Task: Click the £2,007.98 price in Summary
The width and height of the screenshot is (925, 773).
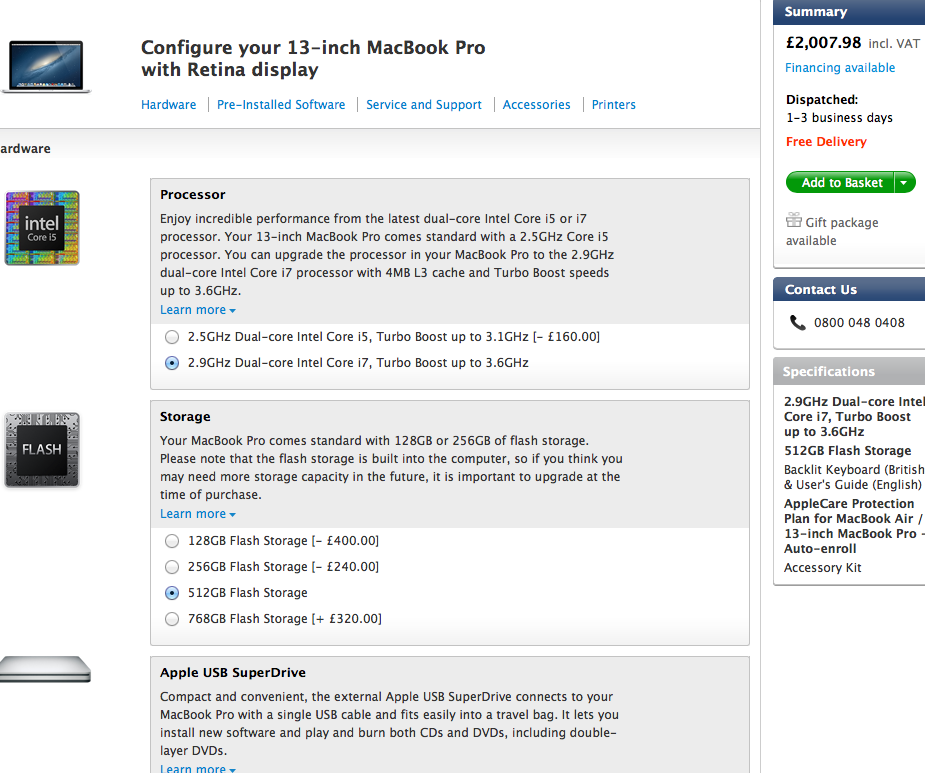Action: (823, 42)
